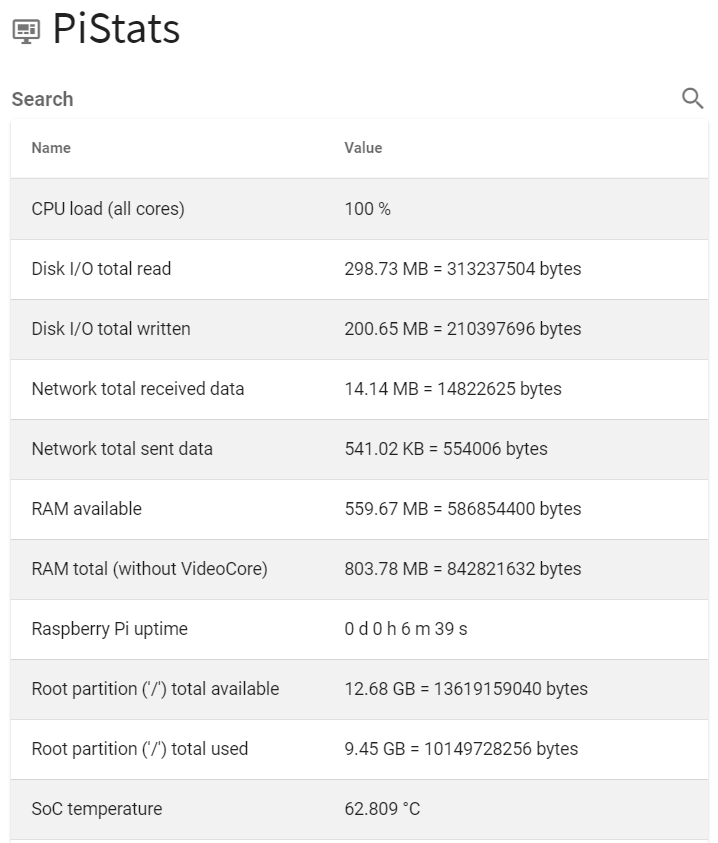Click the uptime value 0 d 0 h 6 m 39 s
The image size is (718, 843).
(x=406, y=628)
